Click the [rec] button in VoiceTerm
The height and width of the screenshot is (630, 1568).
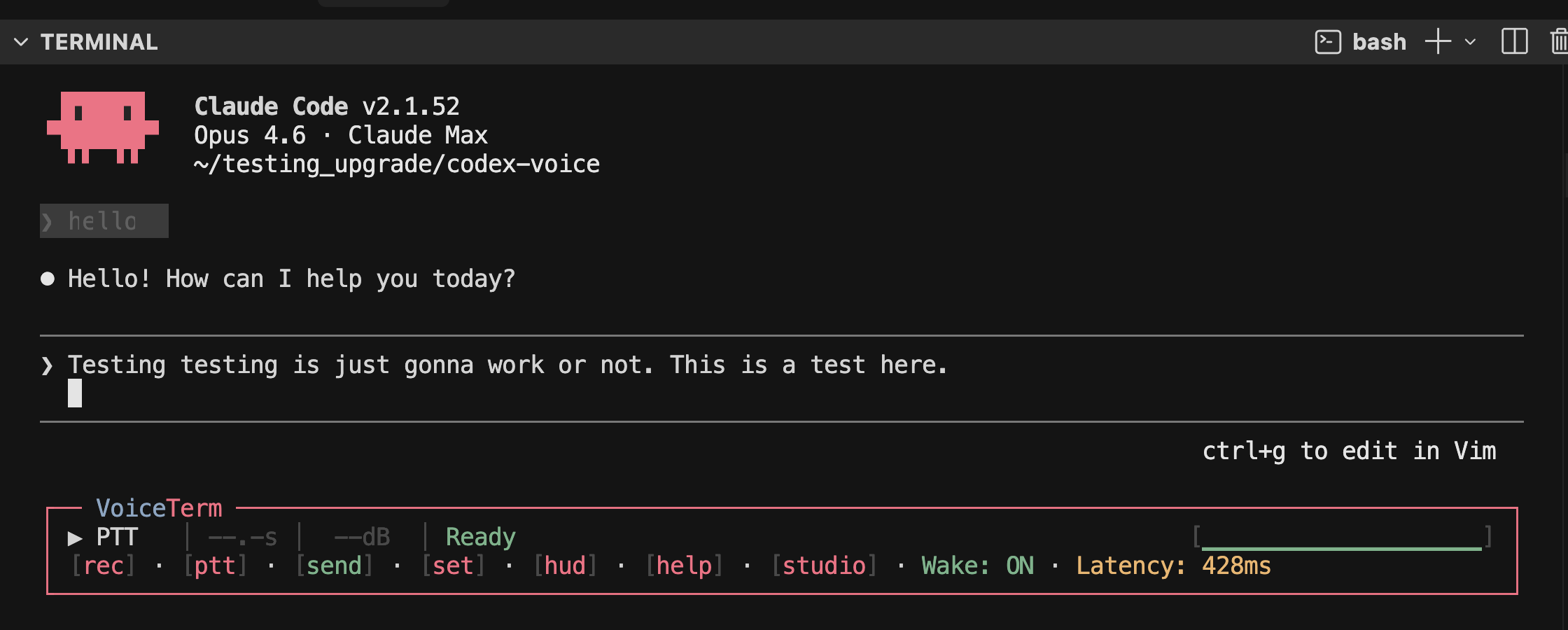pyautogui.click(x=104, y=566)
